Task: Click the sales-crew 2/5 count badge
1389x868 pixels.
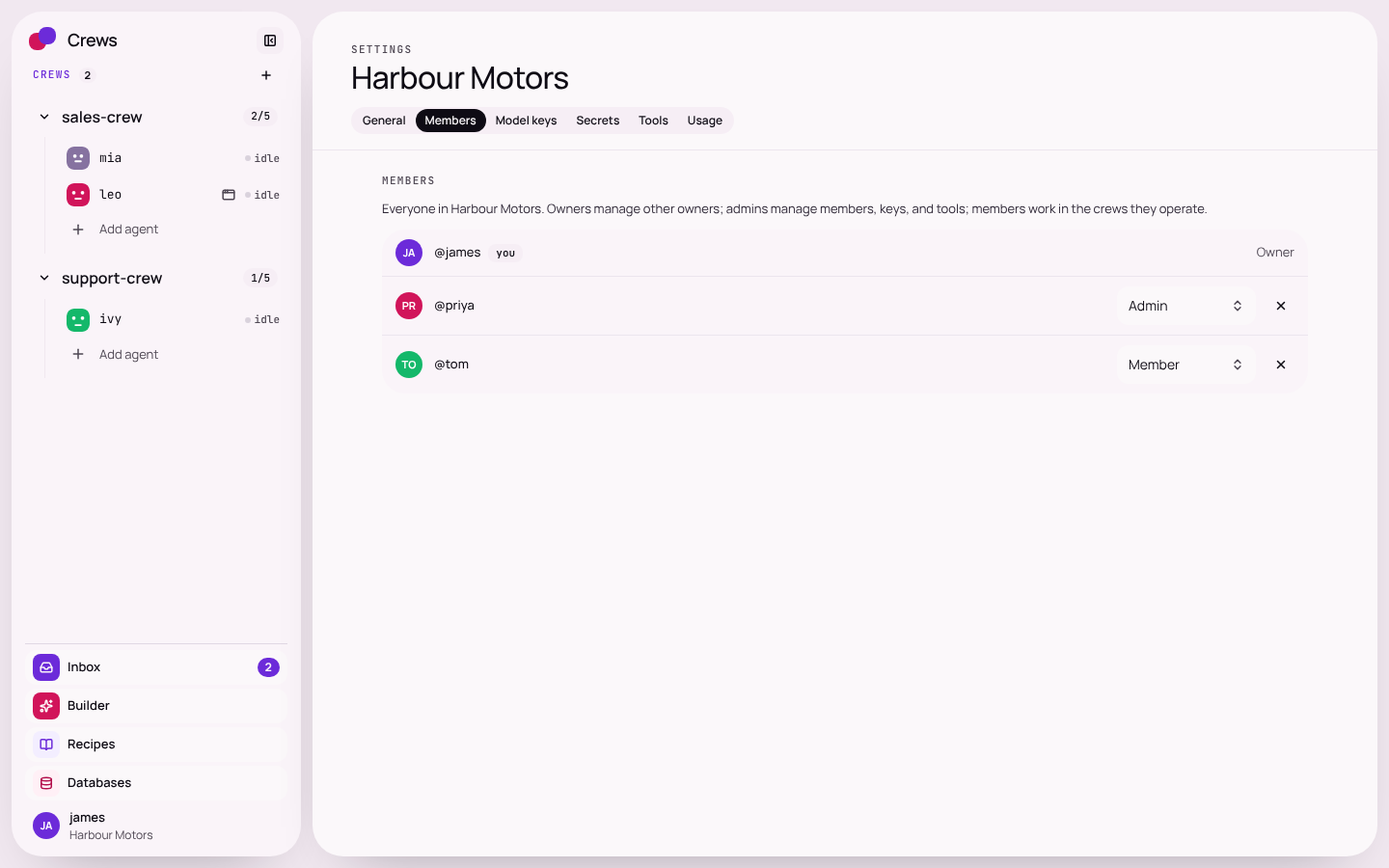Action: click(x=260, y=117)
